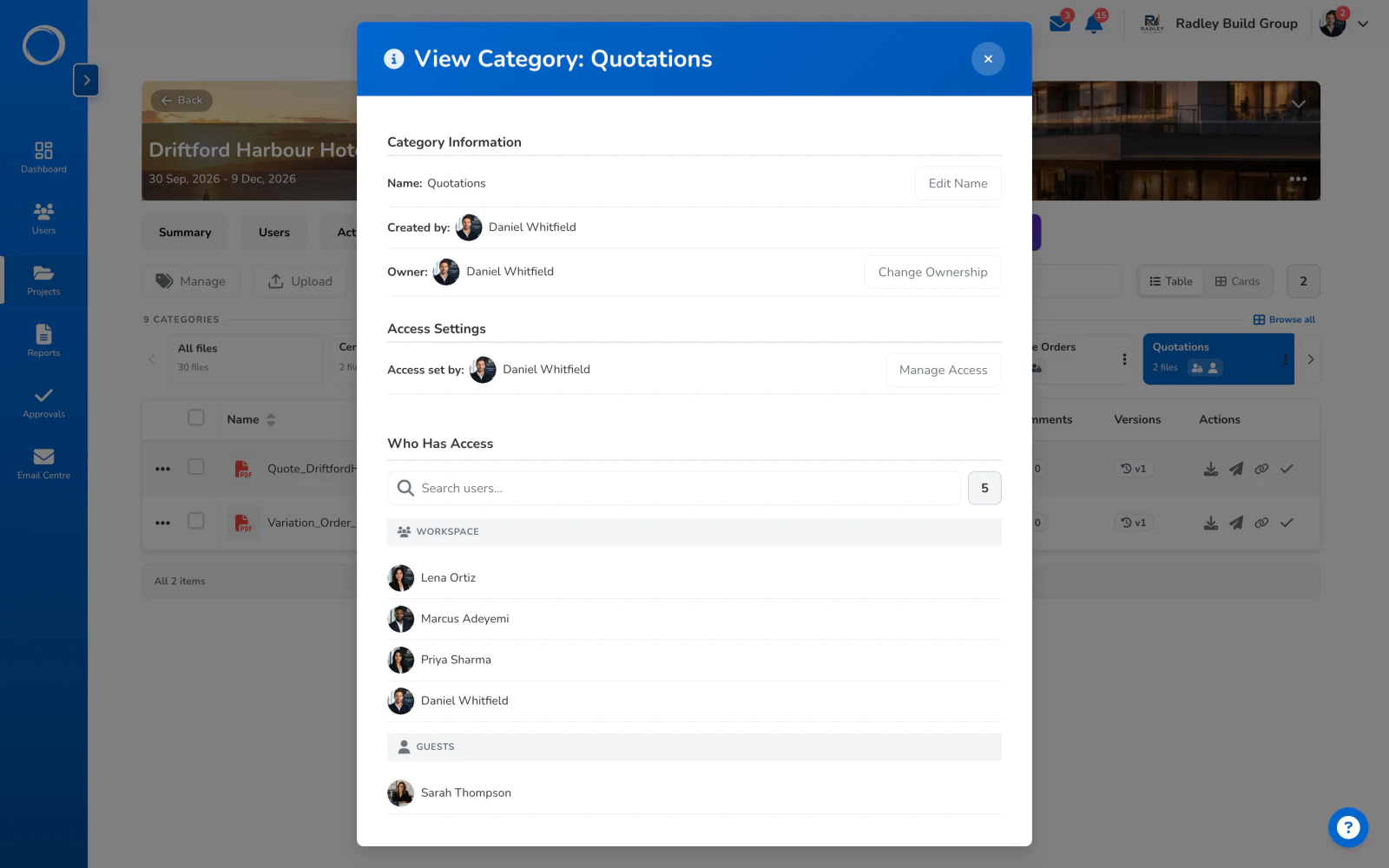Click the Upload button
The height and width of the screenshot is (868, 1389).
300,281
